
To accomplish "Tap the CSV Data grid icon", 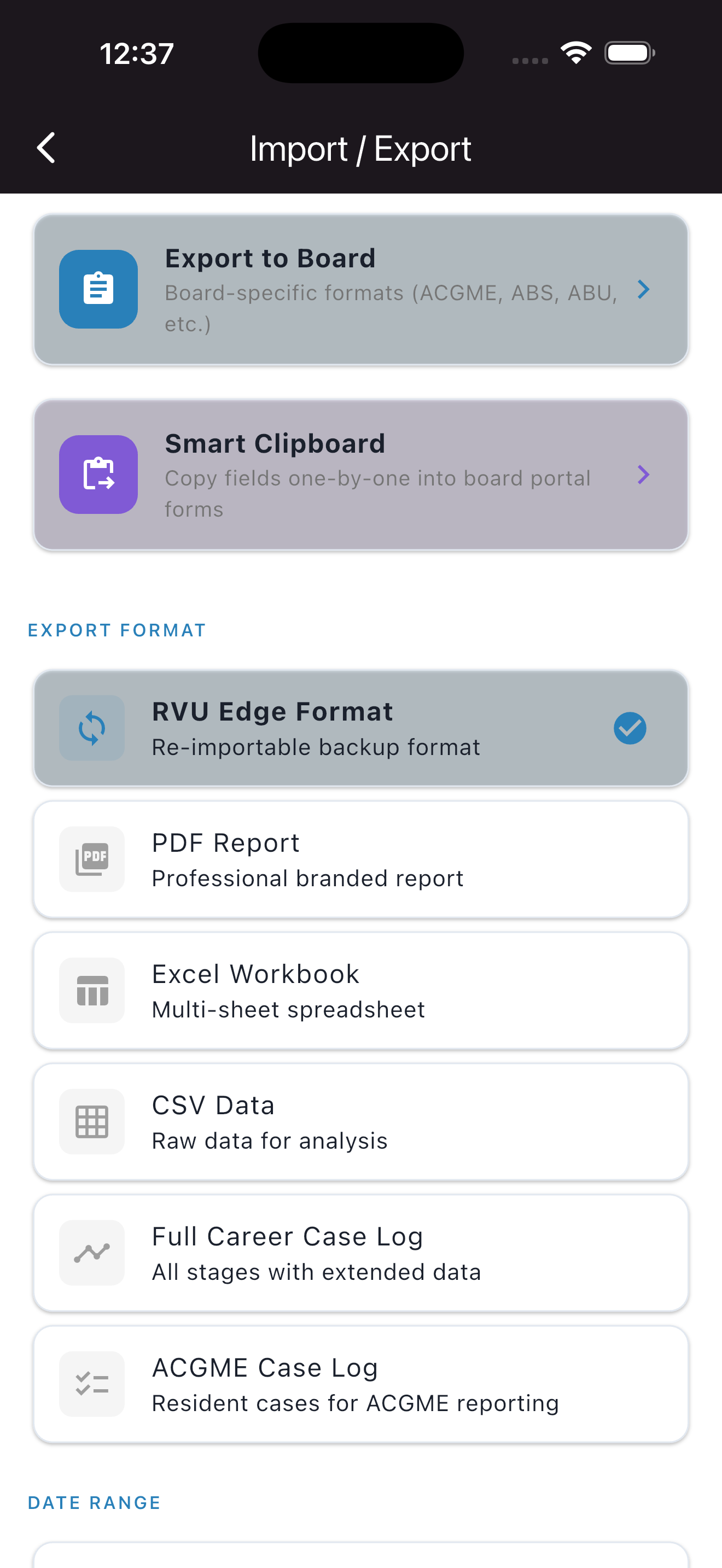I will pos(92,1121).
